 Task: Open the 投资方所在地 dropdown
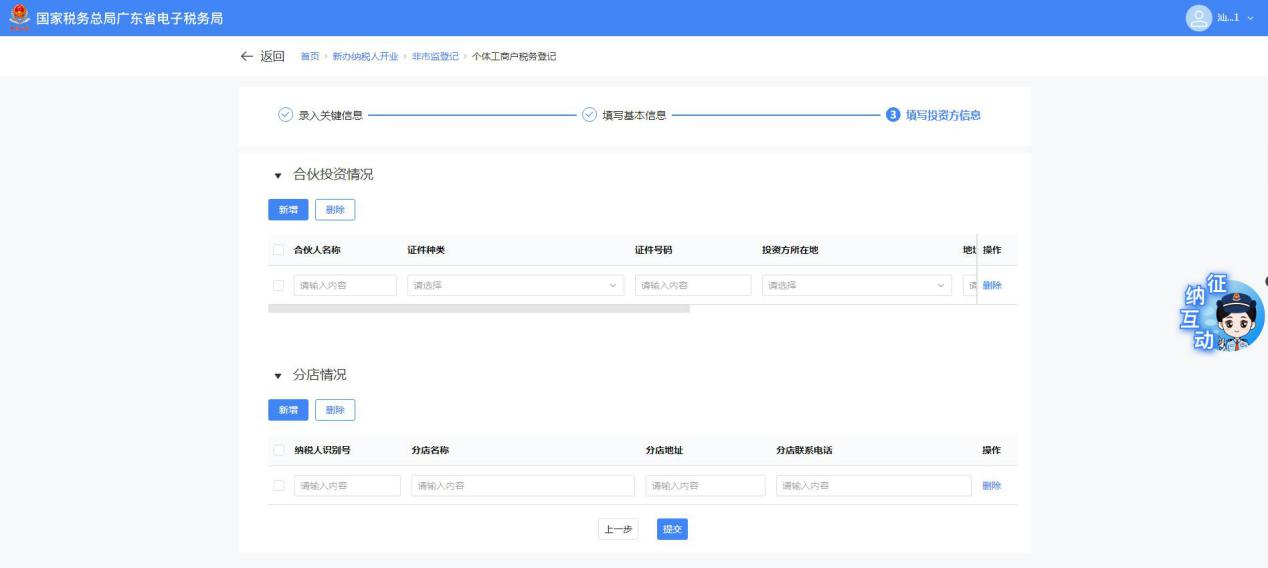[x=856, y=286]
